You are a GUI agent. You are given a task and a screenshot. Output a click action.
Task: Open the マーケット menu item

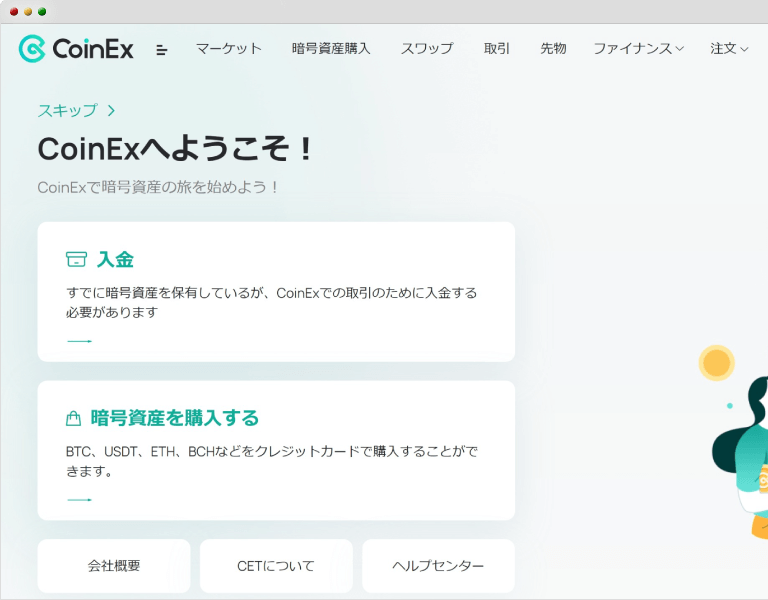[x=229, y=48]
